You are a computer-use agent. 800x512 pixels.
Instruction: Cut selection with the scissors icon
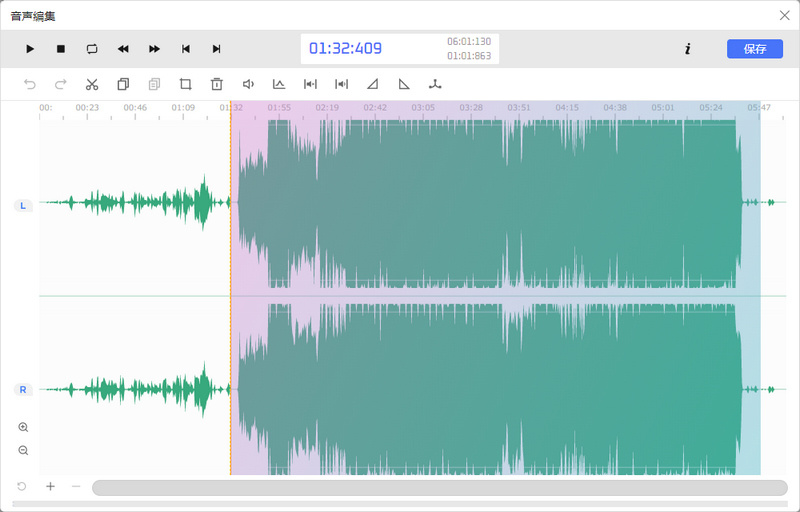click(x=92, y=84)
